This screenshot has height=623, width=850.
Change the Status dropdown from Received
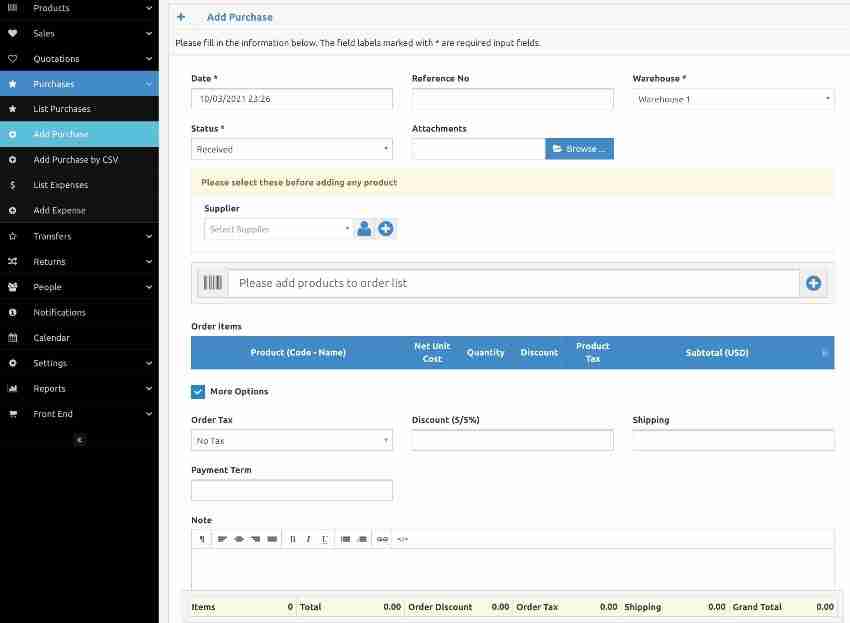(291, 148)
